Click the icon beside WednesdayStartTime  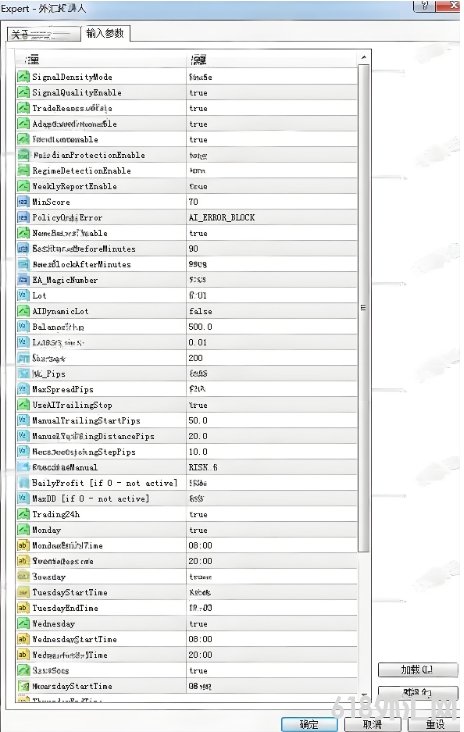(23, 639)
